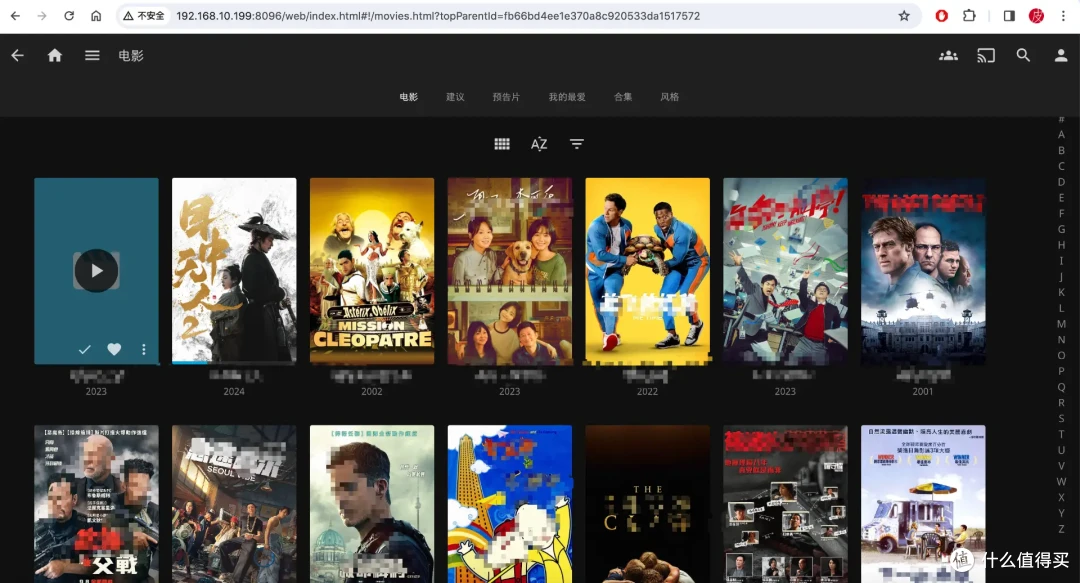Go to the Jellyfin home icon
Image resolution: width=1080 pixels, height=583 pixels.
pyautogui.click(x=54, y=56)
